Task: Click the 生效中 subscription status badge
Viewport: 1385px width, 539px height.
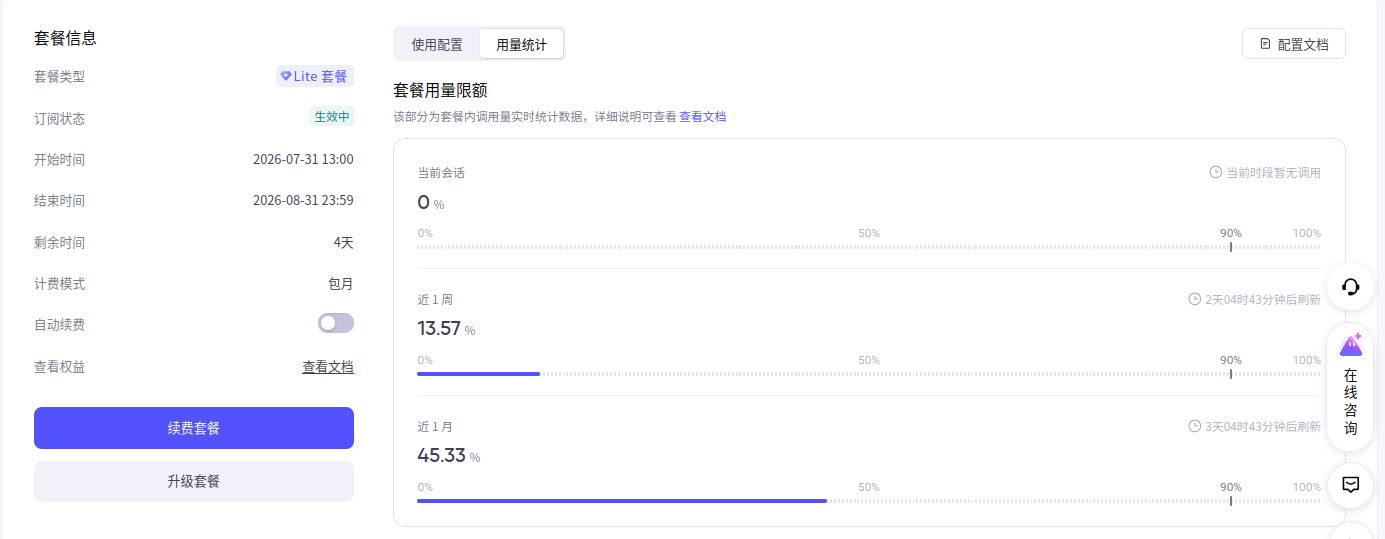Action: pyautogui.click(x=332, y=116)
